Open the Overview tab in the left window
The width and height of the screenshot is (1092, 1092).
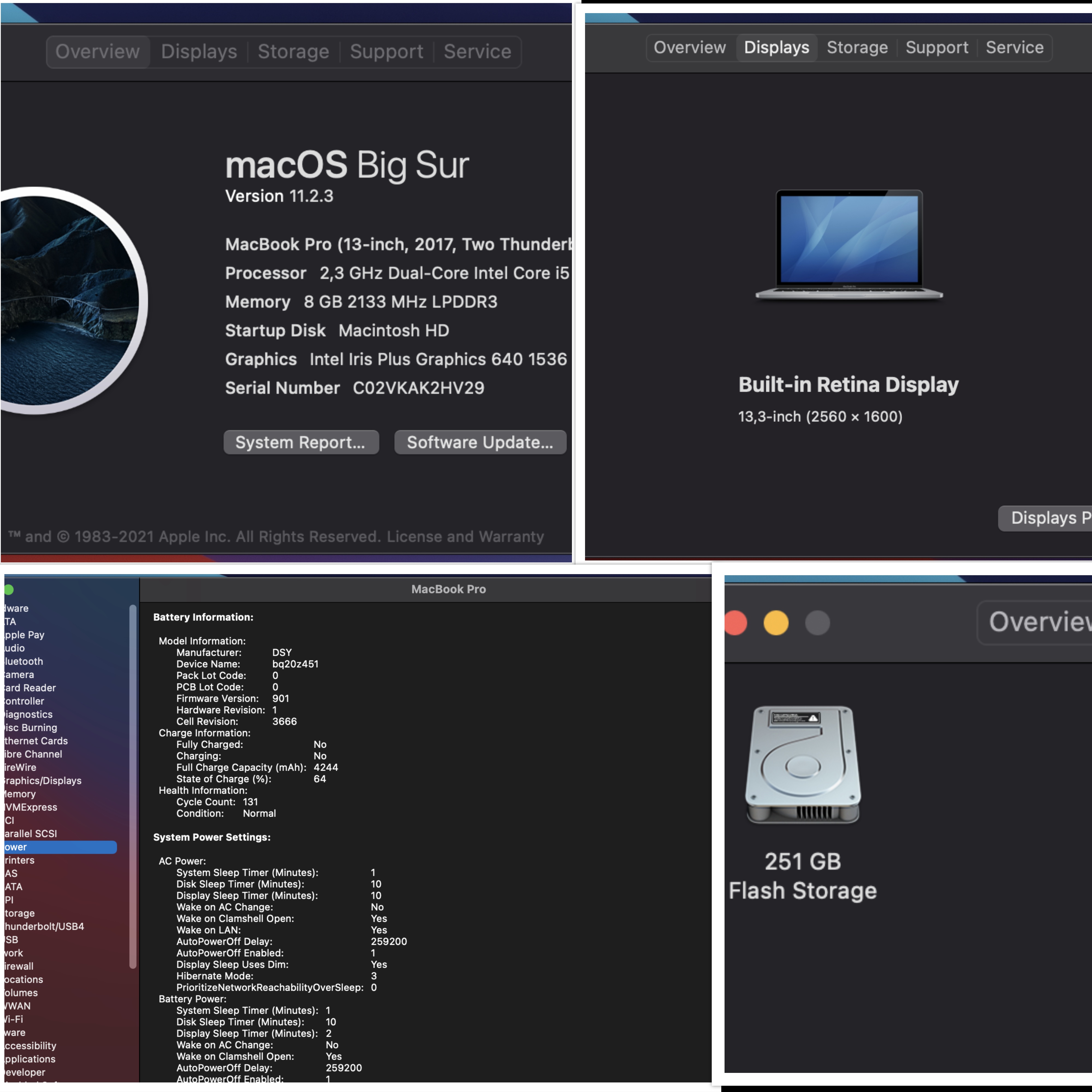tap(98, 51)
